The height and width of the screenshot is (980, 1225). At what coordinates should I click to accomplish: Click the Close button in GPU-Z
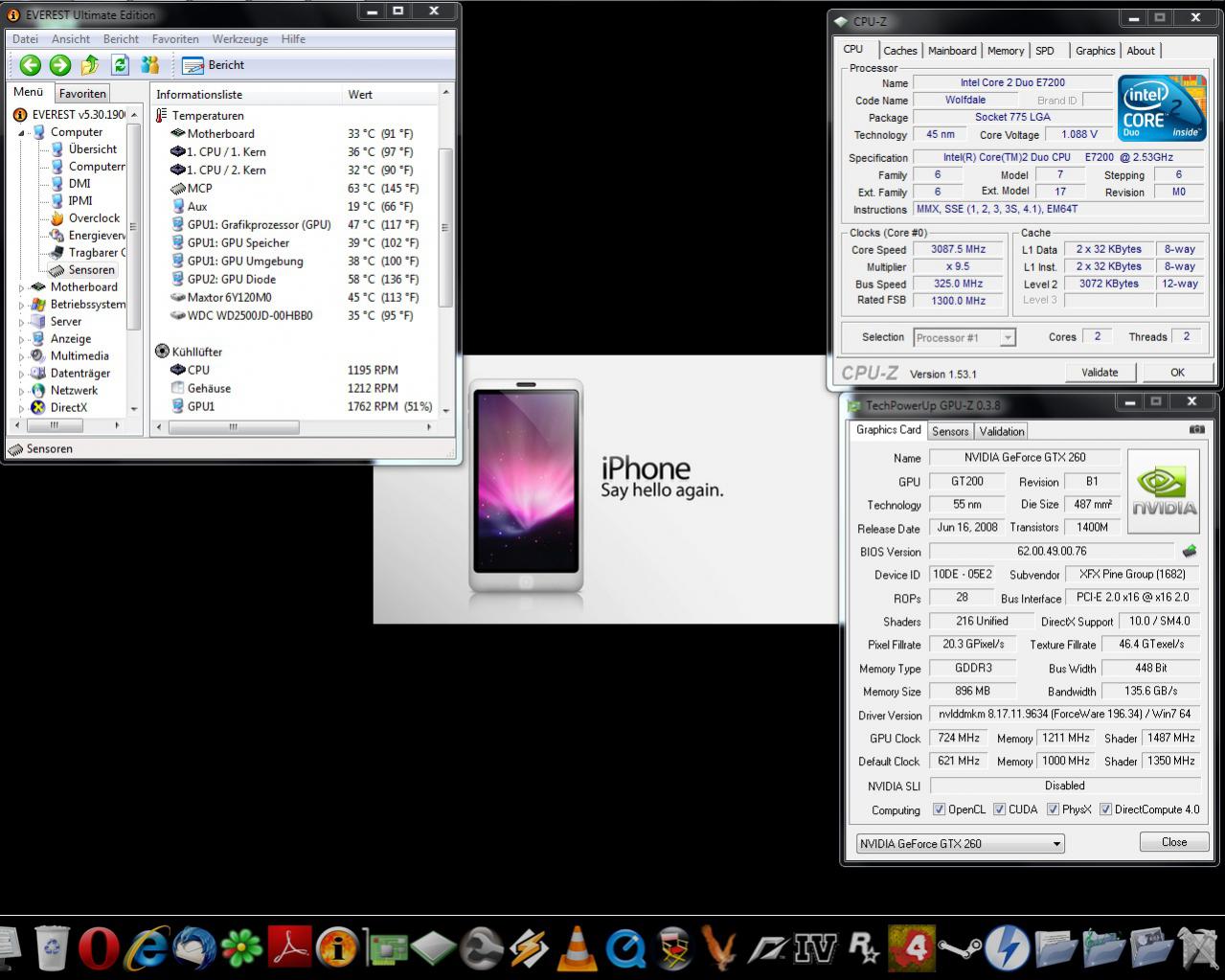1174,842
